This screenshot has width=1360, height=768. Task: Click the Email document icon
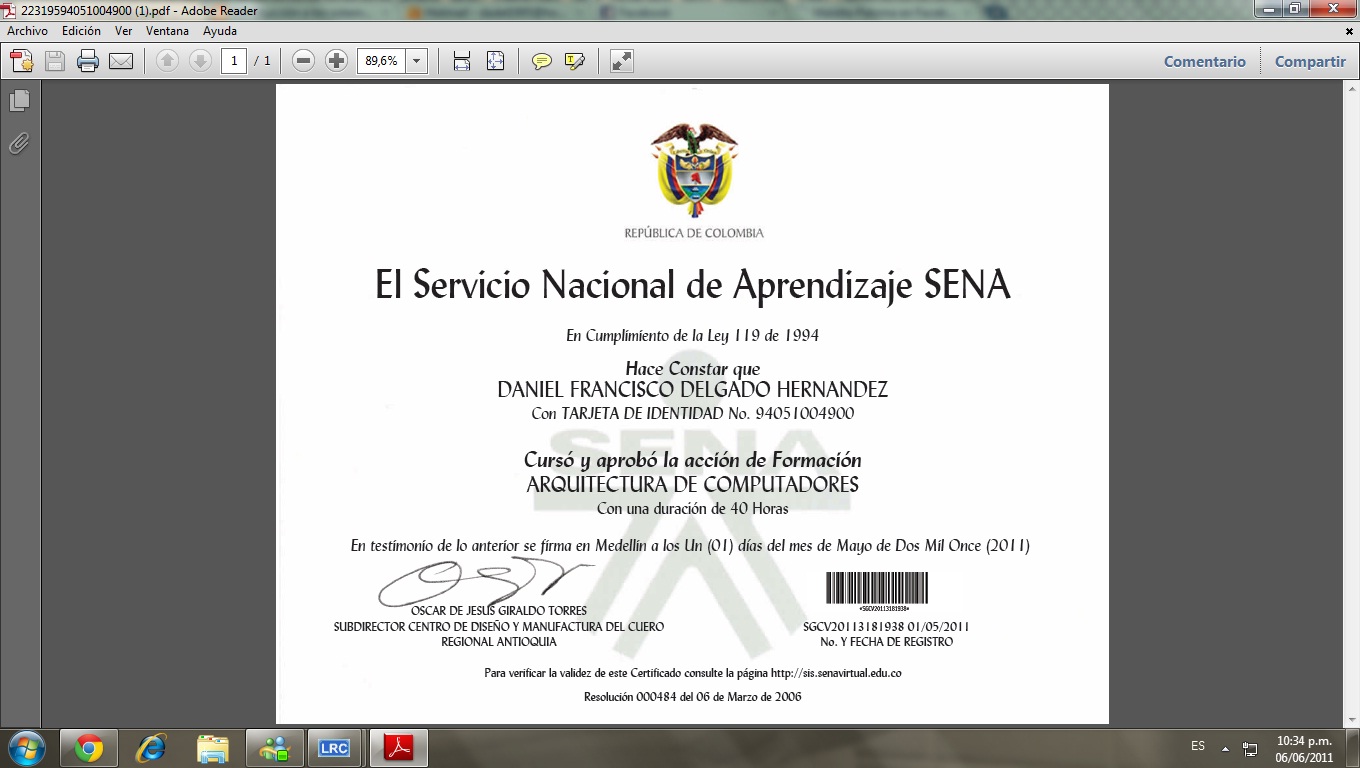120,60
